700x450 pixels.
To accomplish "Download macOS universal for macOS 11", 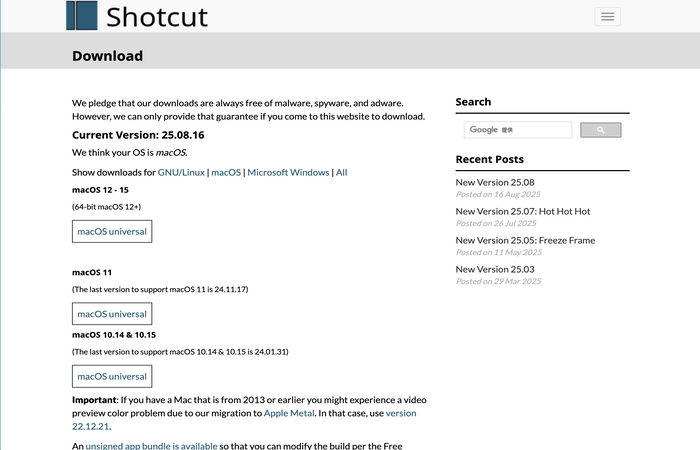I will pos(112,314).
